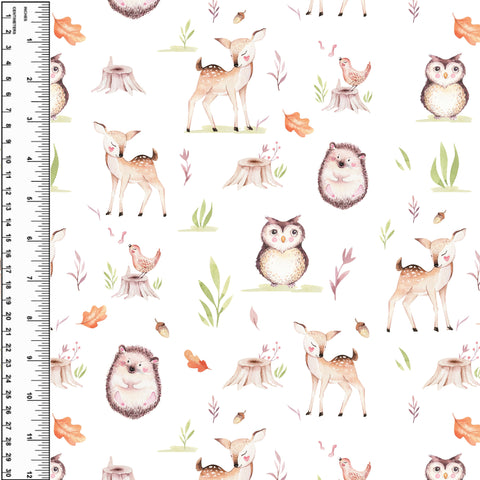Click the "15" centimeter mark on the ruler
Screen dimensions: 480x480
point(8,238)
